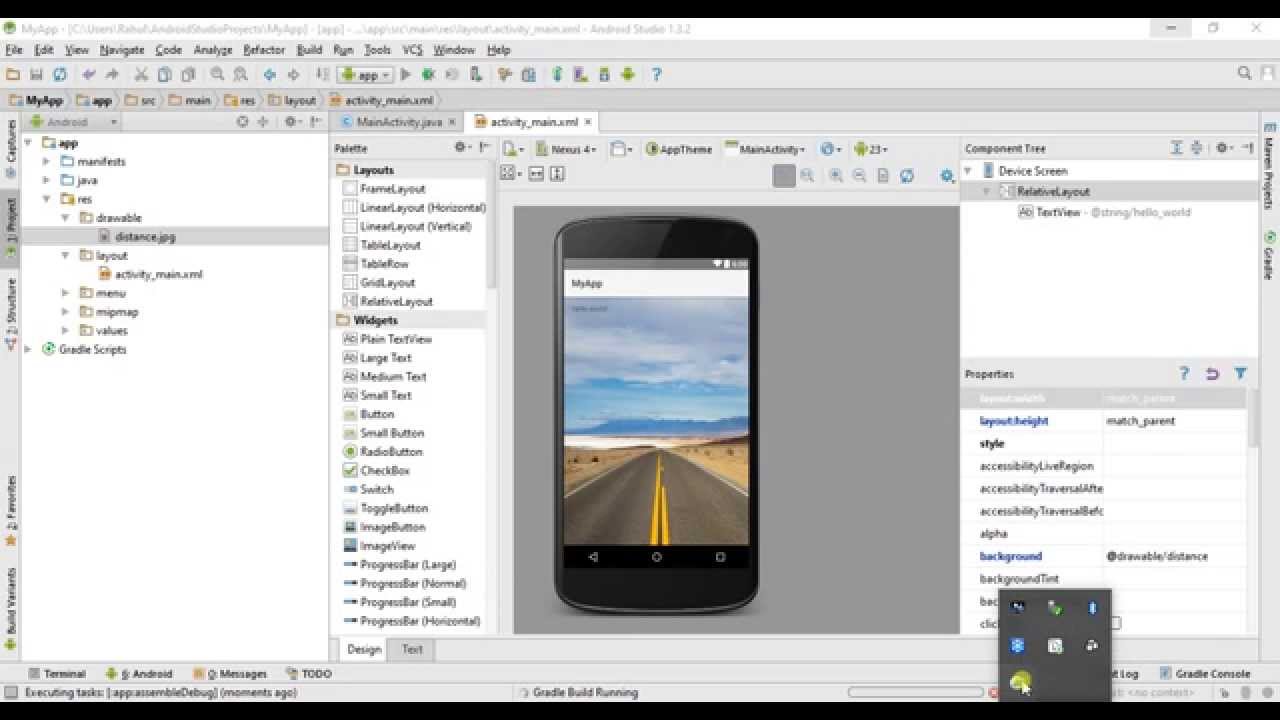Open the app run configuration dropdown
Screen dimensions: 1280x720
(x=365, y=74)
